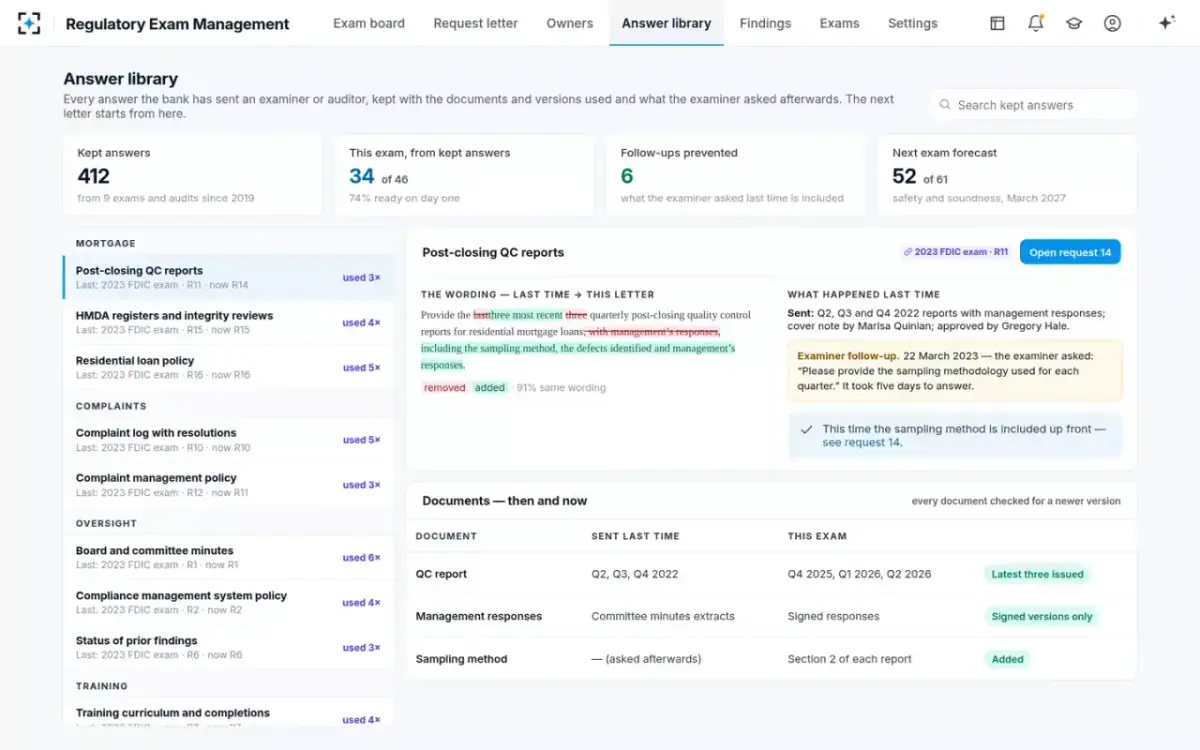Open the layout panel icon

997,23
